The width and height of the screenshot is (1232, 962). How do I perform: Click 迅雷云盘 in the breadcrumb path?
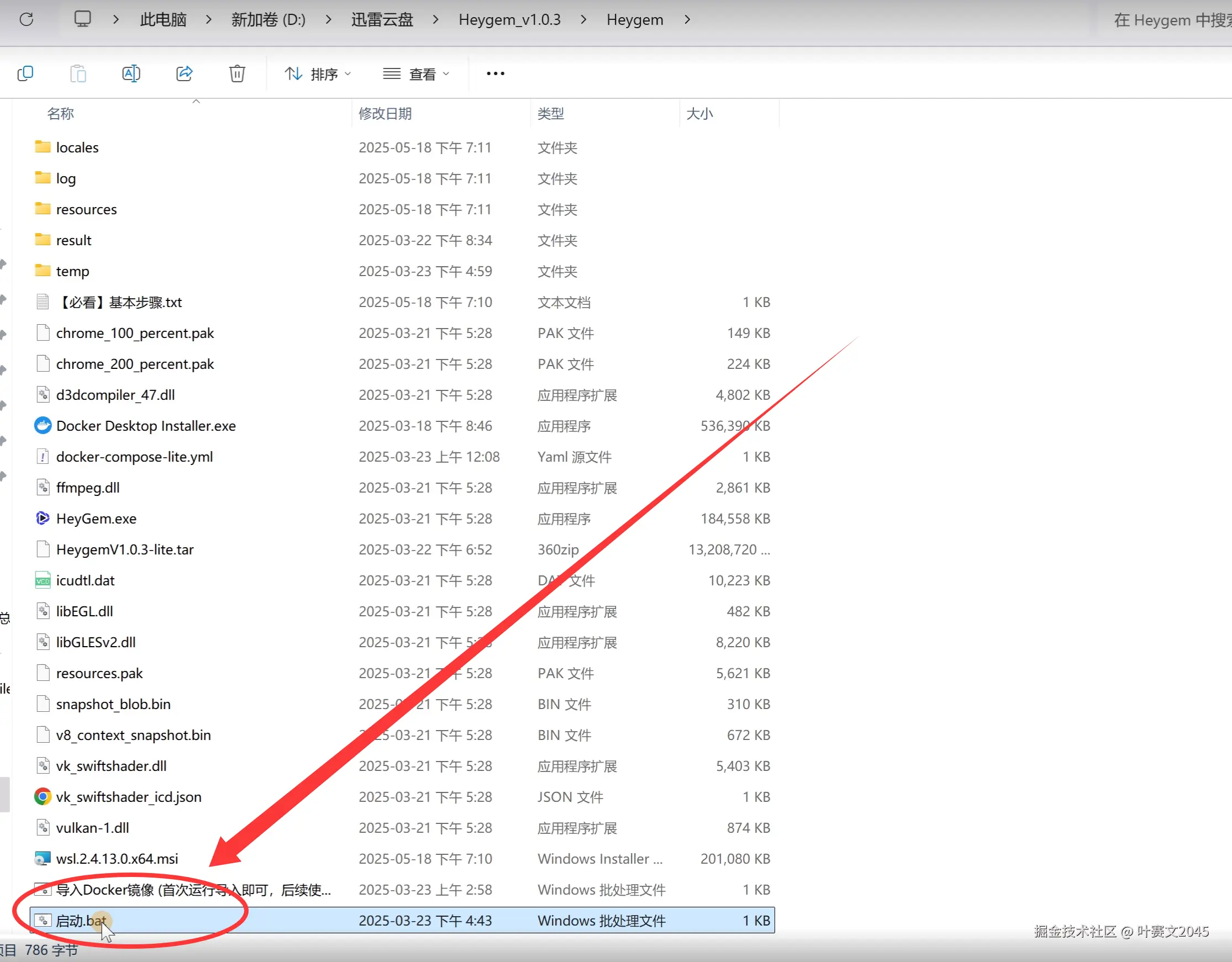coord(382,20)
